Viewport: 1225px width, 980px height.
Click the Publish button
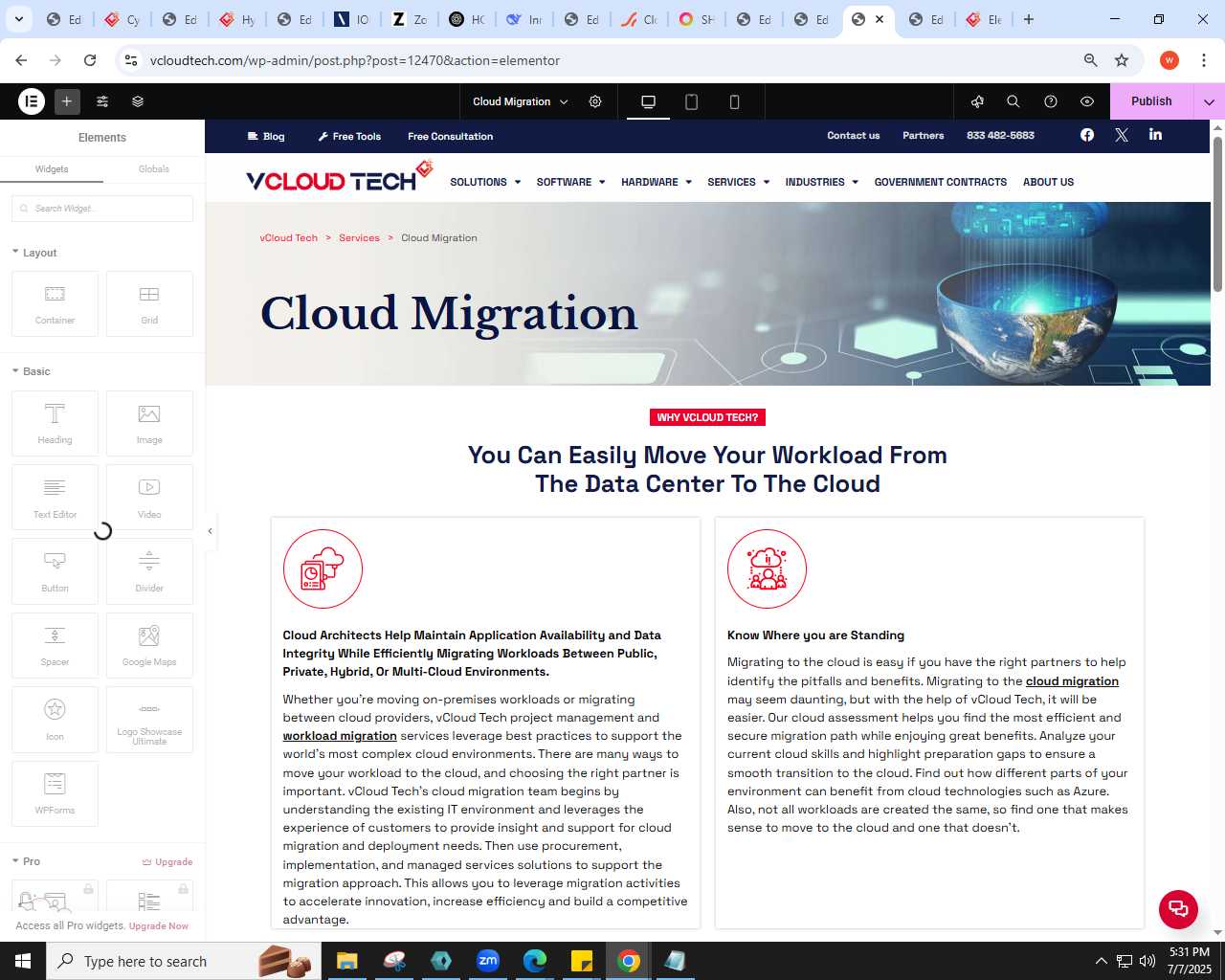1151,101
